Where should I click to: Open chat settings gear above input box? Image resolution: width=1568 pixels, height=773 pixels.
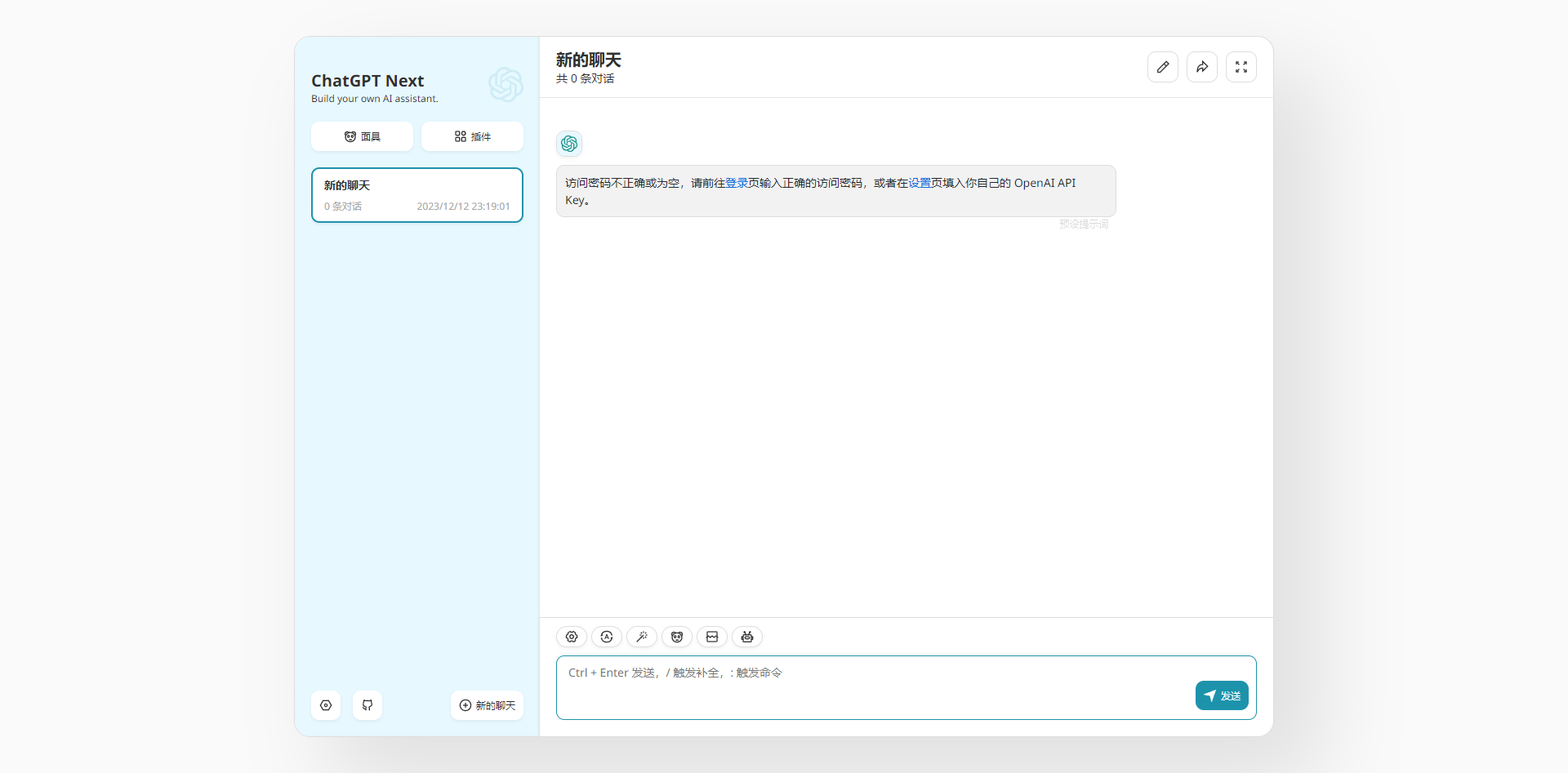(x=572, y=637)
